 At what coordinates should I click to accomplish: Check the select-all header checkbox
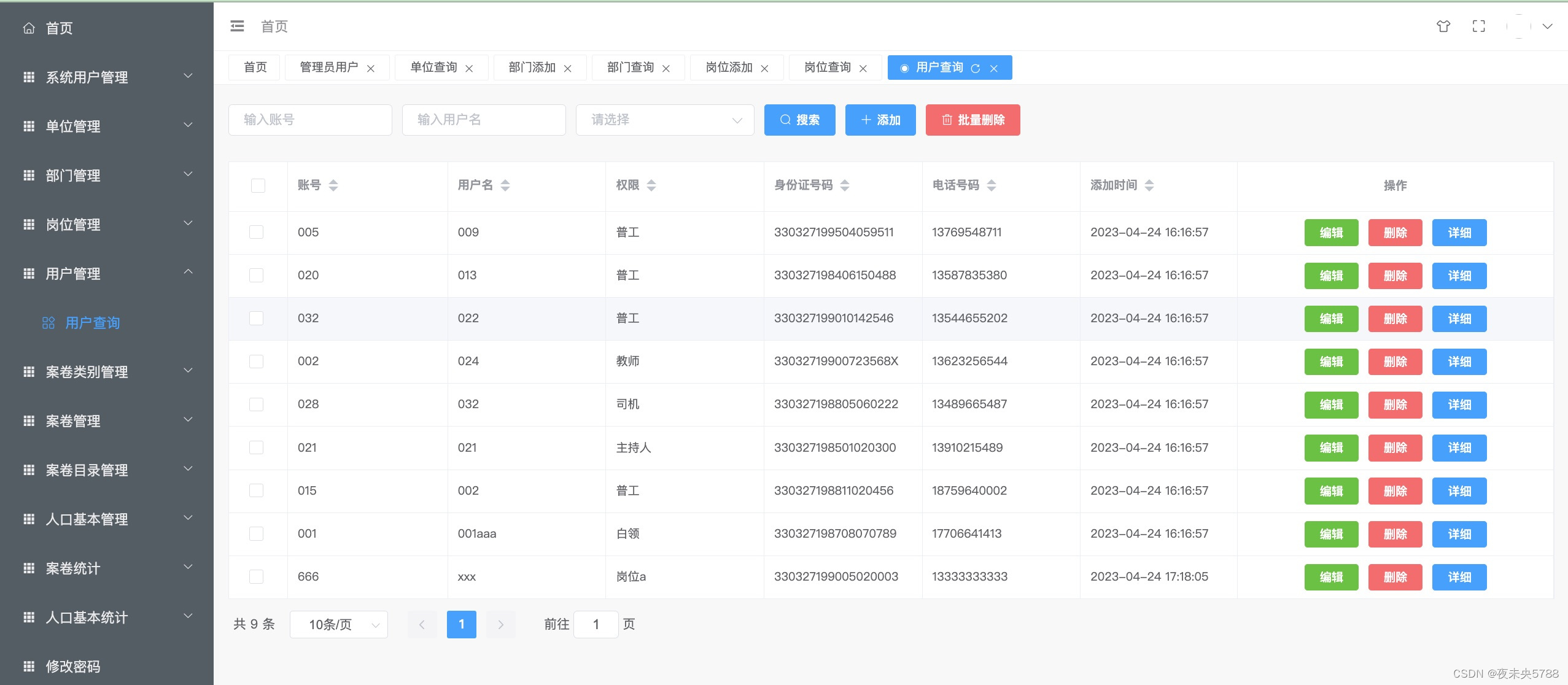tap(258, 185)
